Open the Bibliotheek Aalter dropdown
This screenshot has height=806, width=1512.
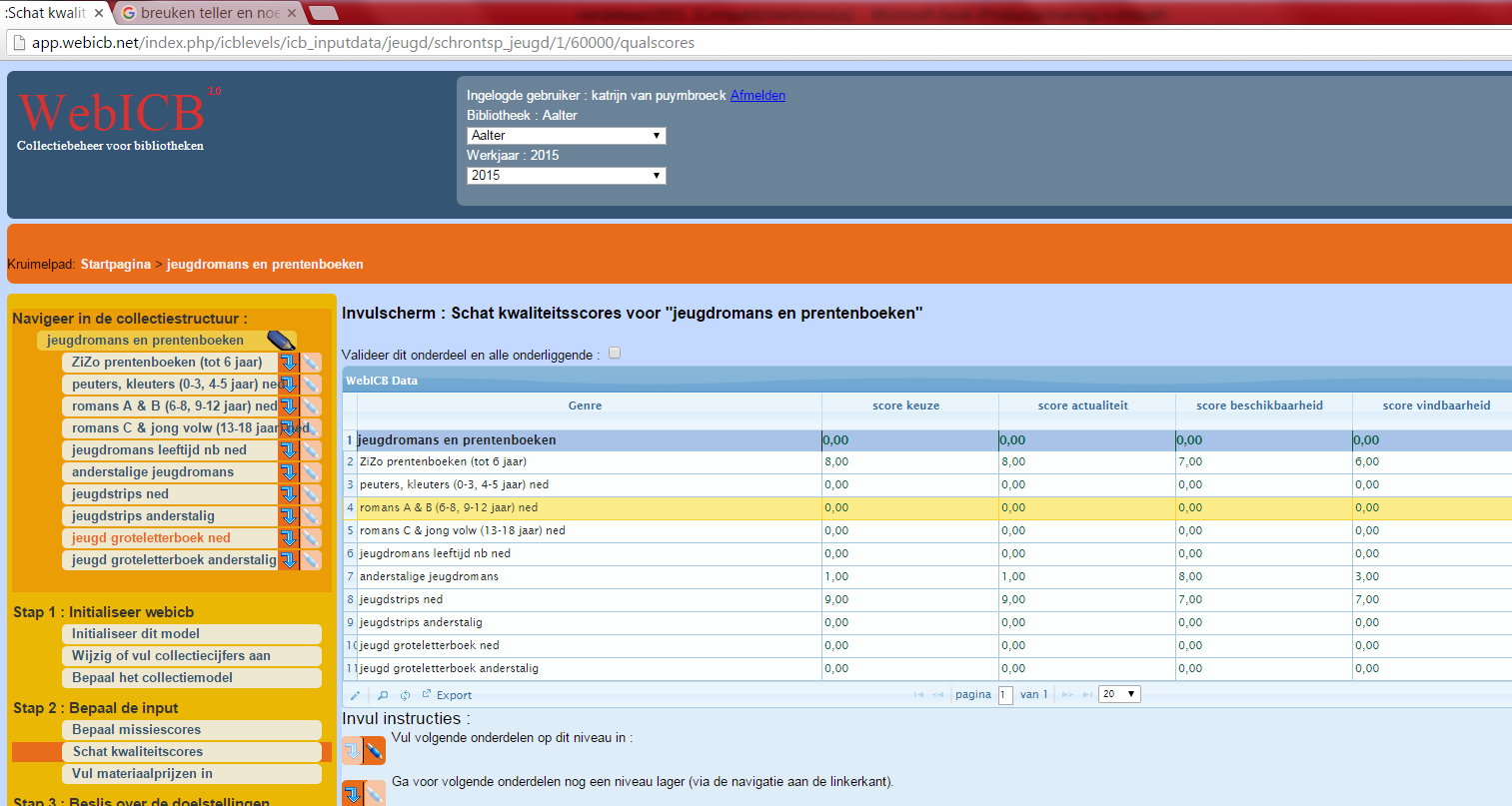pos(566,136)
